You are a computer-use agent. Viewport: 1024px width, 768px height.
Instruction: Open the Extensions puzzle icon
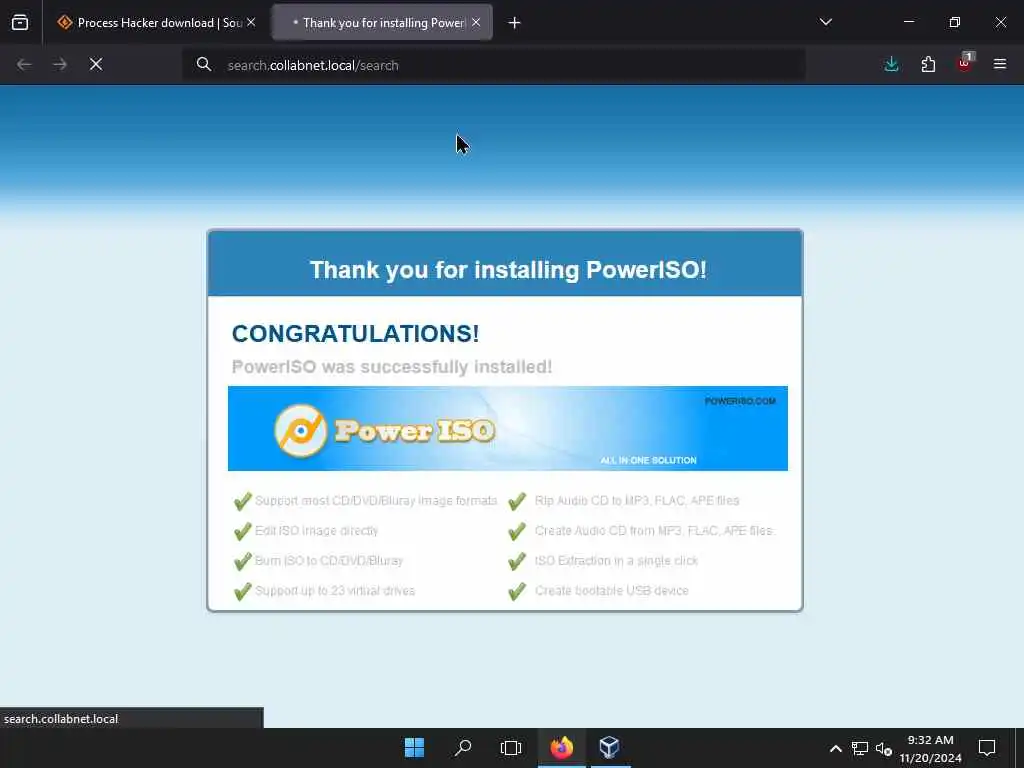[928, 65]
